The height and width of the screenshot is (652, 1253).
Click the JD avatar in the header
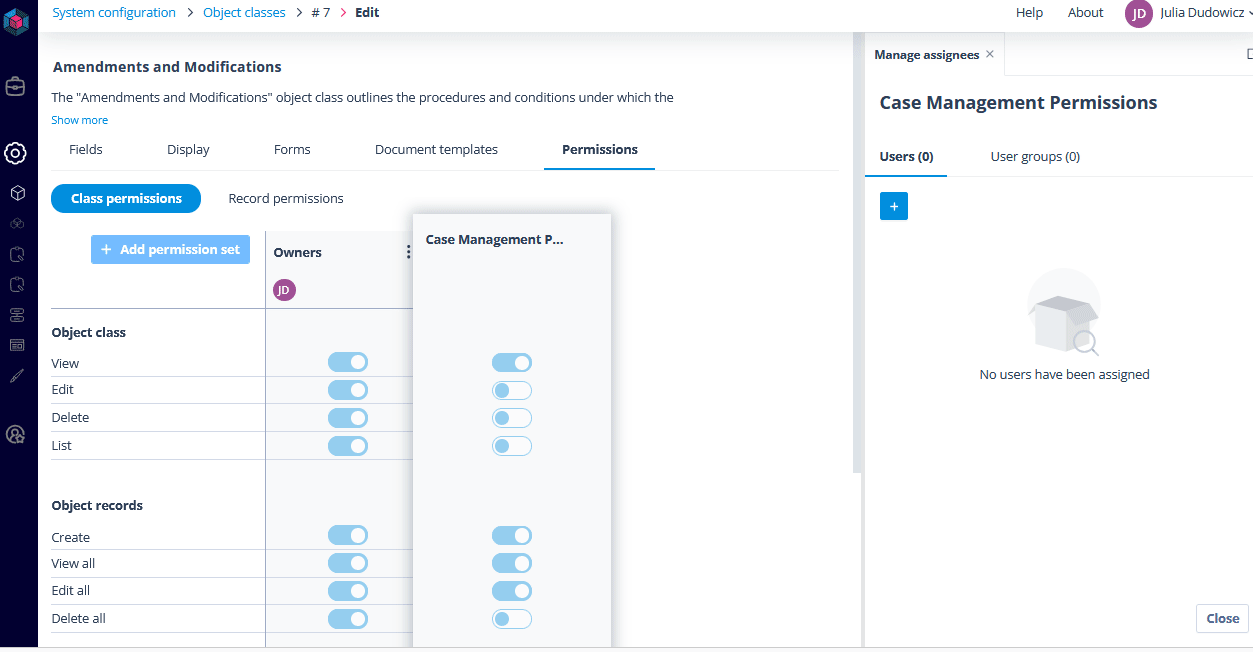coord(1139,13)
